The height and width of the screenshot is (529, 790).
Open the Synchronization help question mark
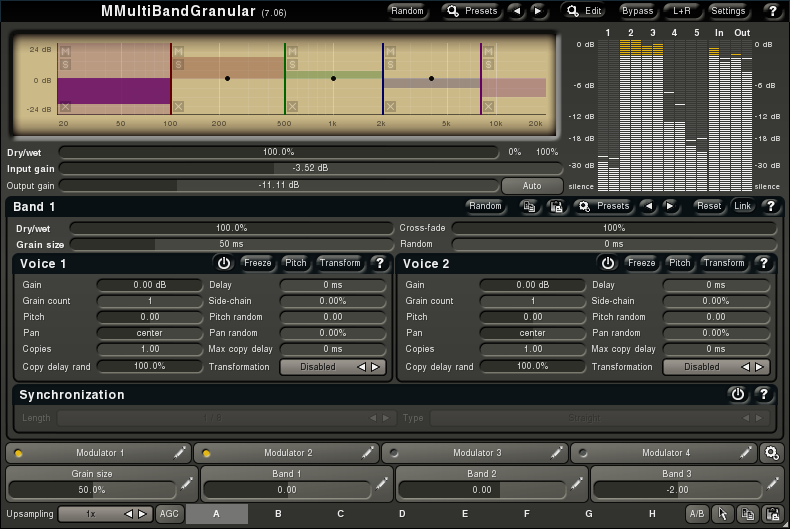point(764,395)
